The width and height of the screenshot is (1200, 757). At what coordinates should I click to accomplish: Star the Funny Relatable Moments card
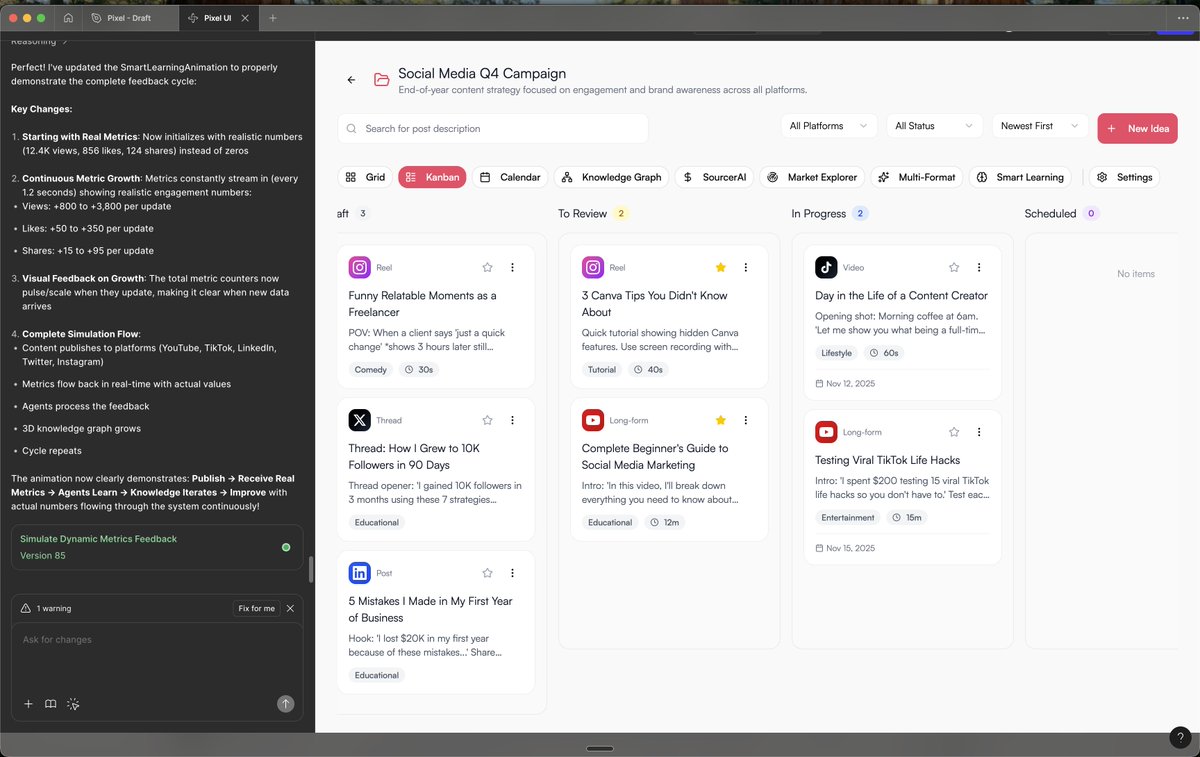point(487,267)
